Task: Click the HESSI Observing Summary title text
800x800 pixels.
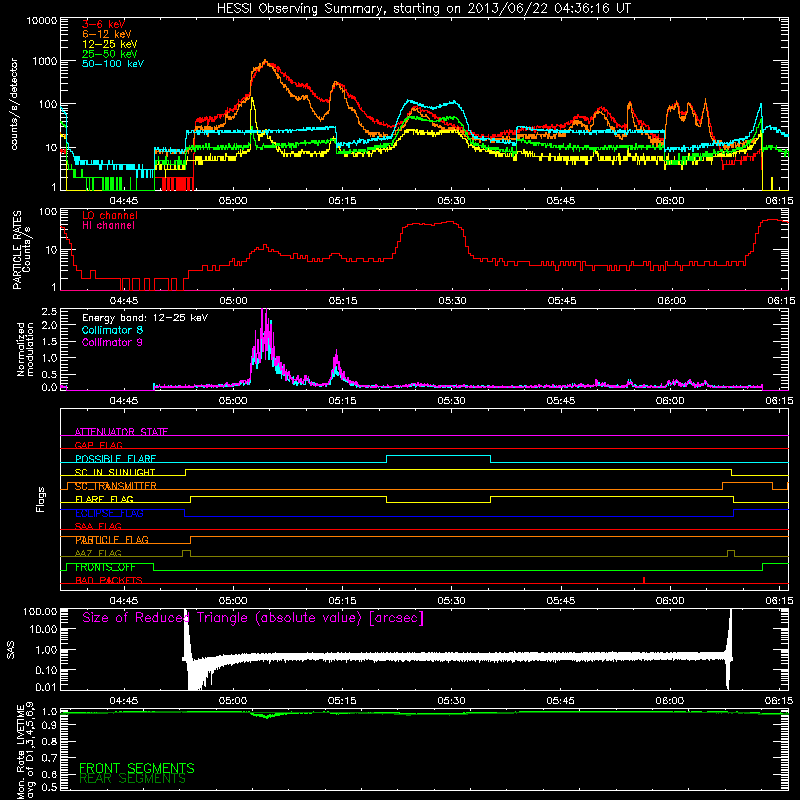Action: click(423, 9)
